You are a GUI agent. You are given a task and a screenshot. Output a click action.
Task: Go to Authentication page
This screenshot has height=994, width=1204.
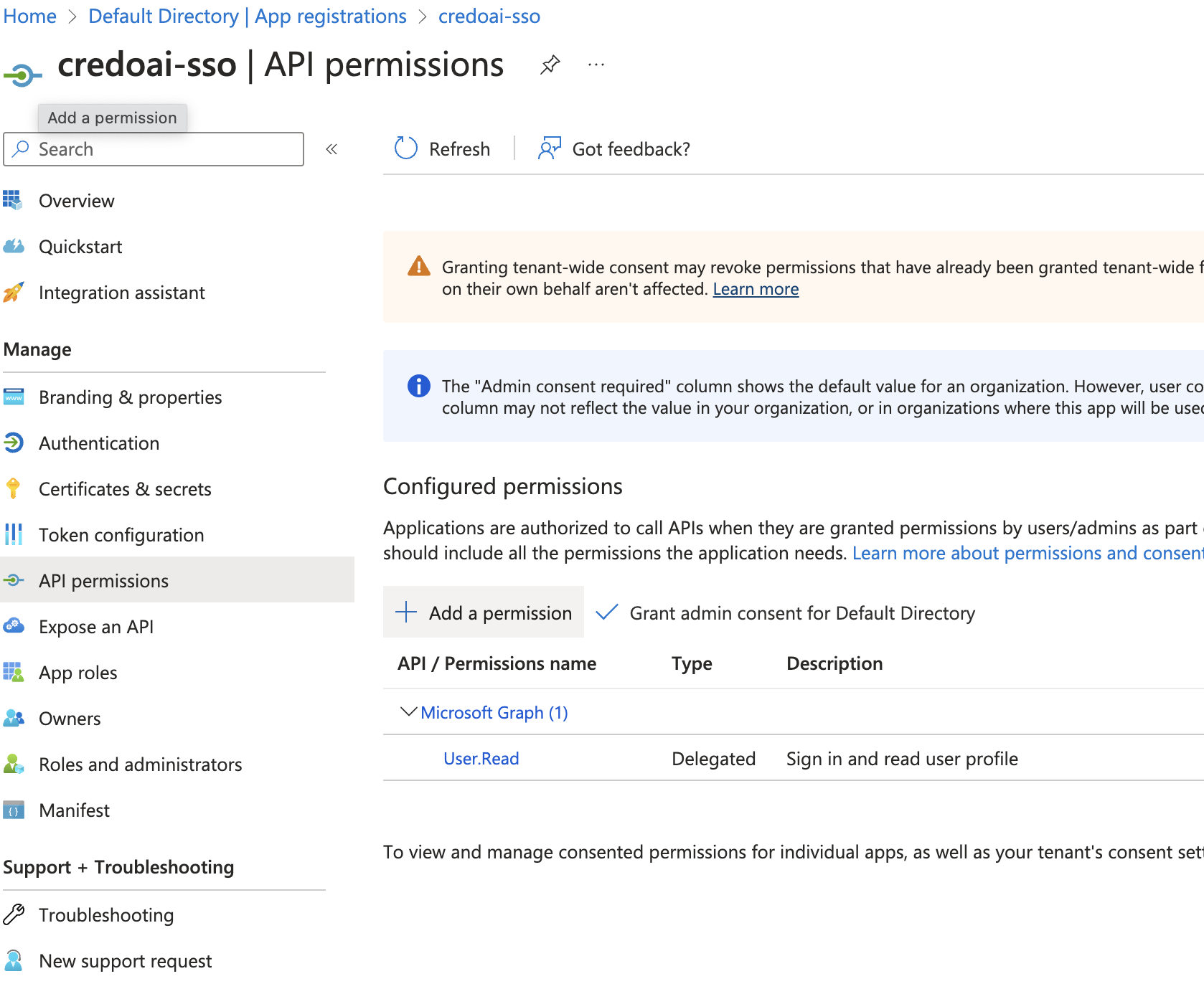(99, 443)
